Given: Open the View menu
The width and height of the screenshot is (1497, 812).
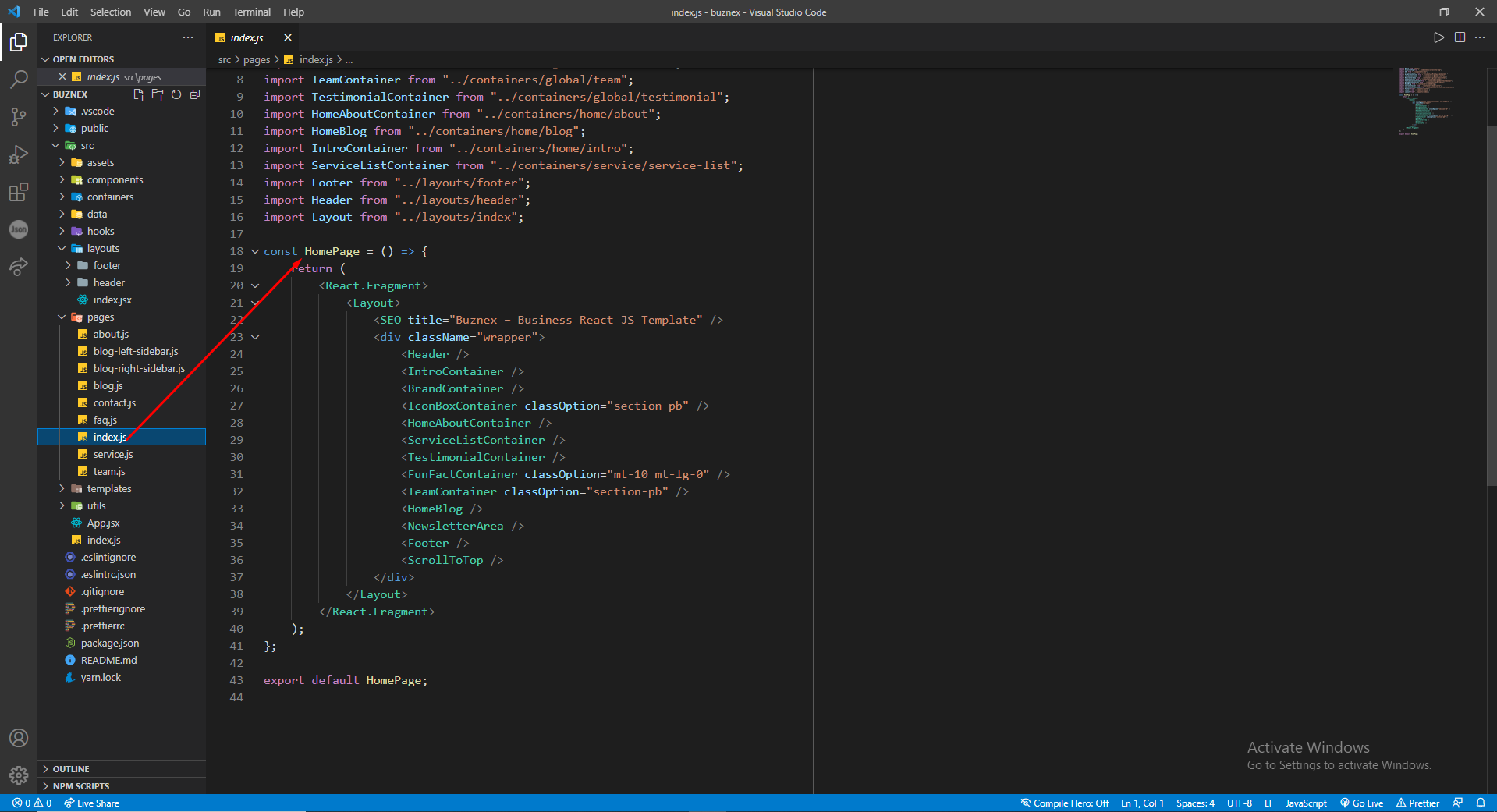Looking at the screenshot, I should [x=154, y=12].
